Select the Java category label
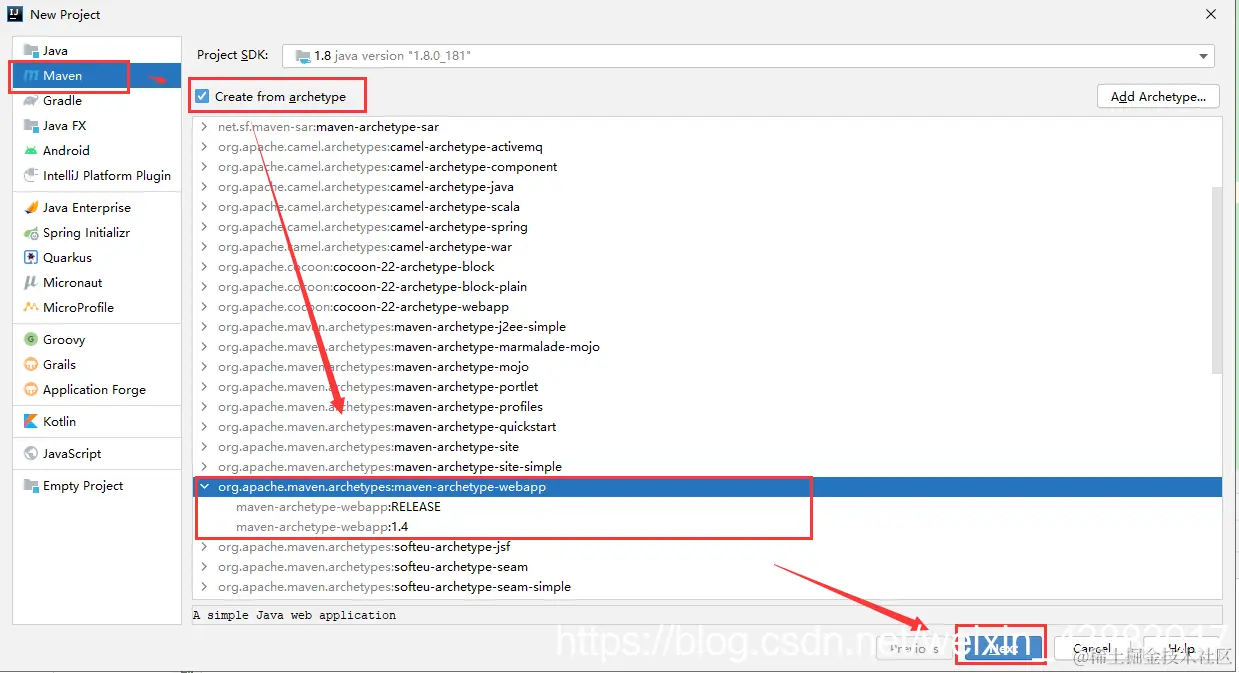The width and height of the screenshot is (1239, 673). (x=55, y=51)
